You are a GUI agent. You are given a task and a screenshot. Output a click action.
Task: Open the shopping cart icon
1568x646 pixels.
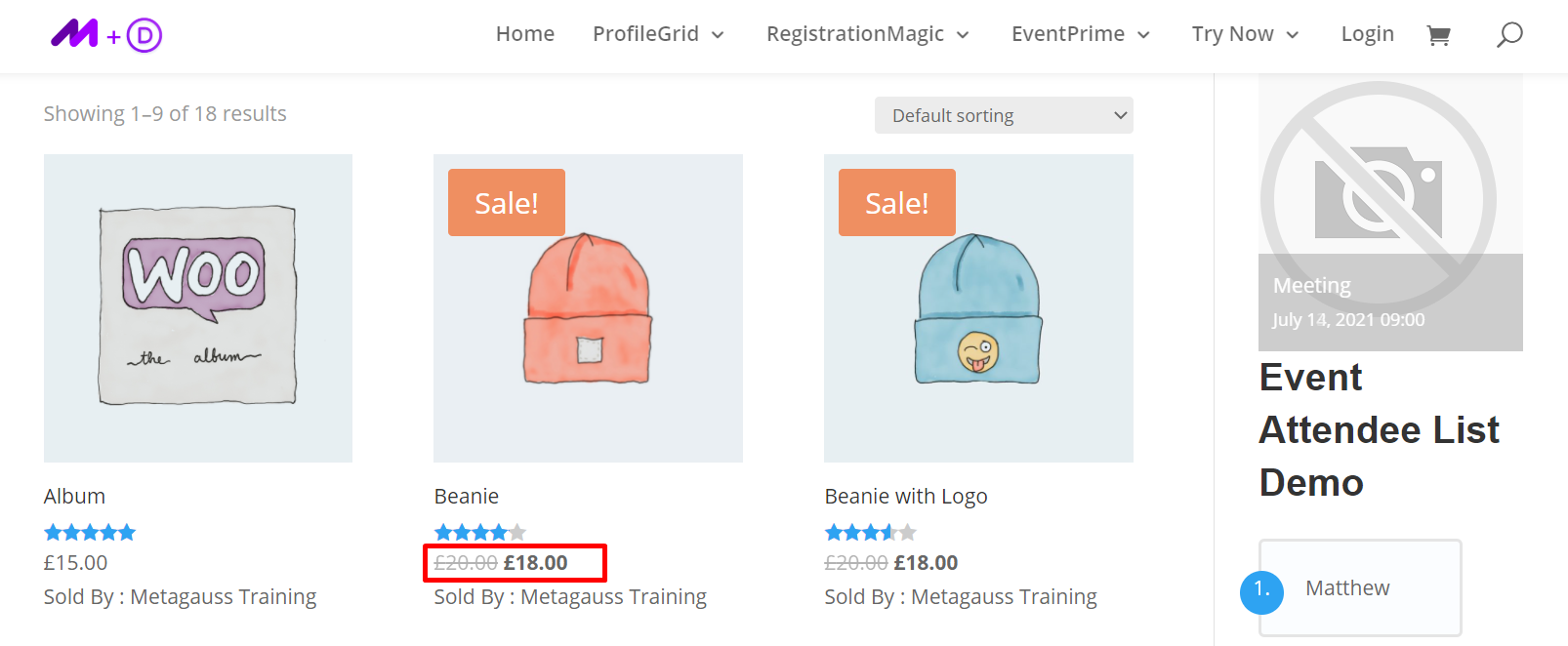[x=1438, y=34]
